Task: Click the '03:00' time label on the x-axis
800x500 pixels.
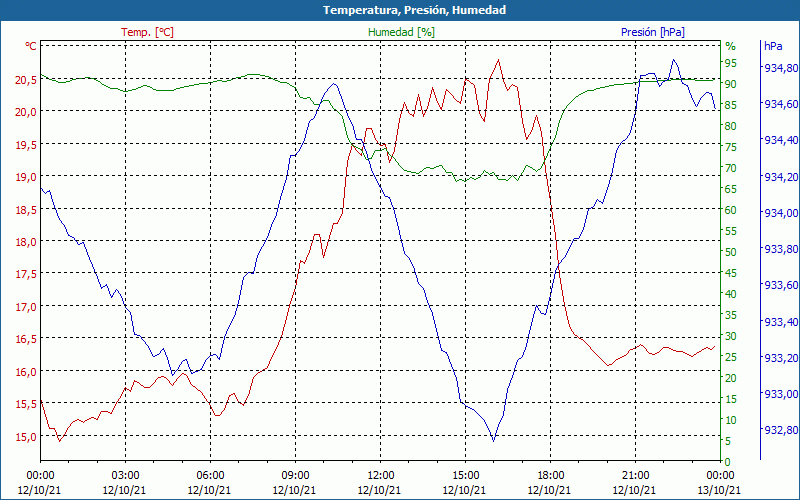Action: tap(125, 476)
